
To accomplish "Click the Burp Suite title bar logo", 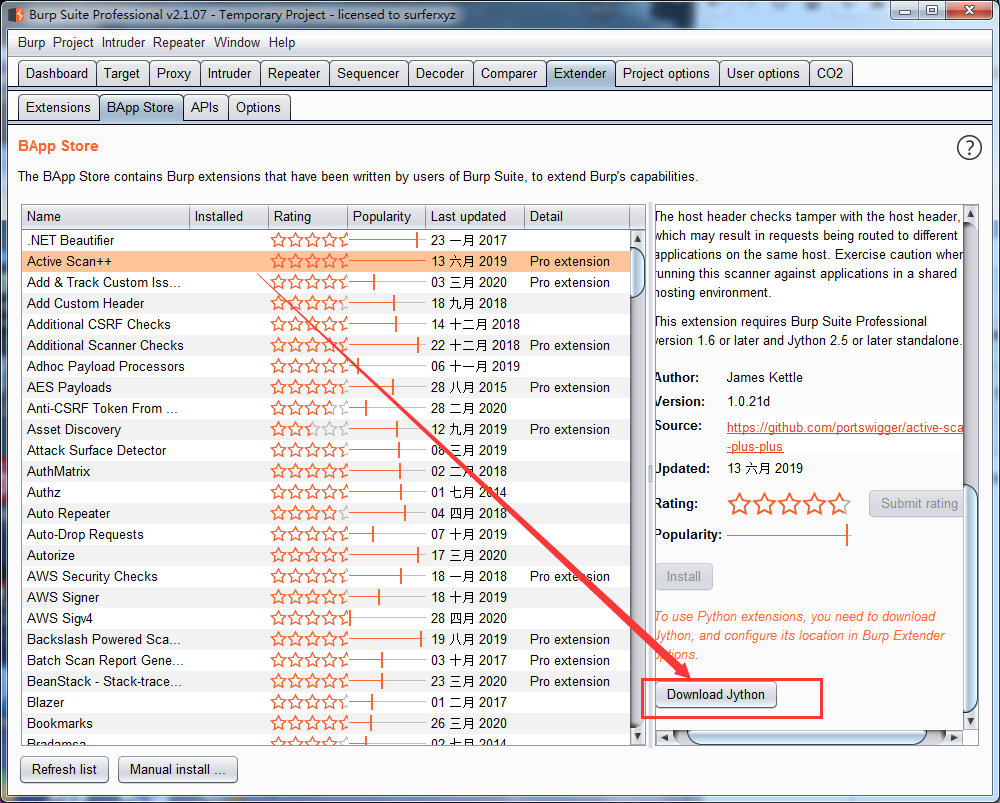I will click(x=17, y=14).
